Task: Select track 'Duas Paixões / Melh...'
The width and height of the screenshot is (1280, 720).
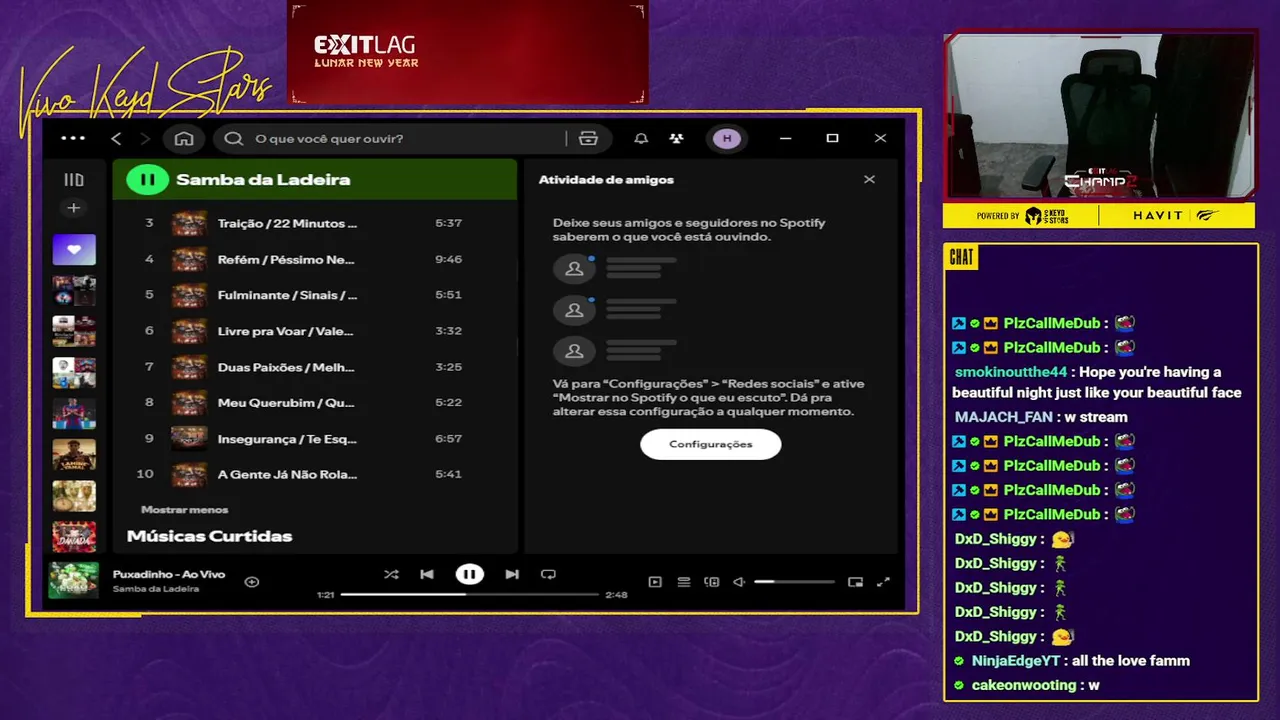Action: point(286,367)
